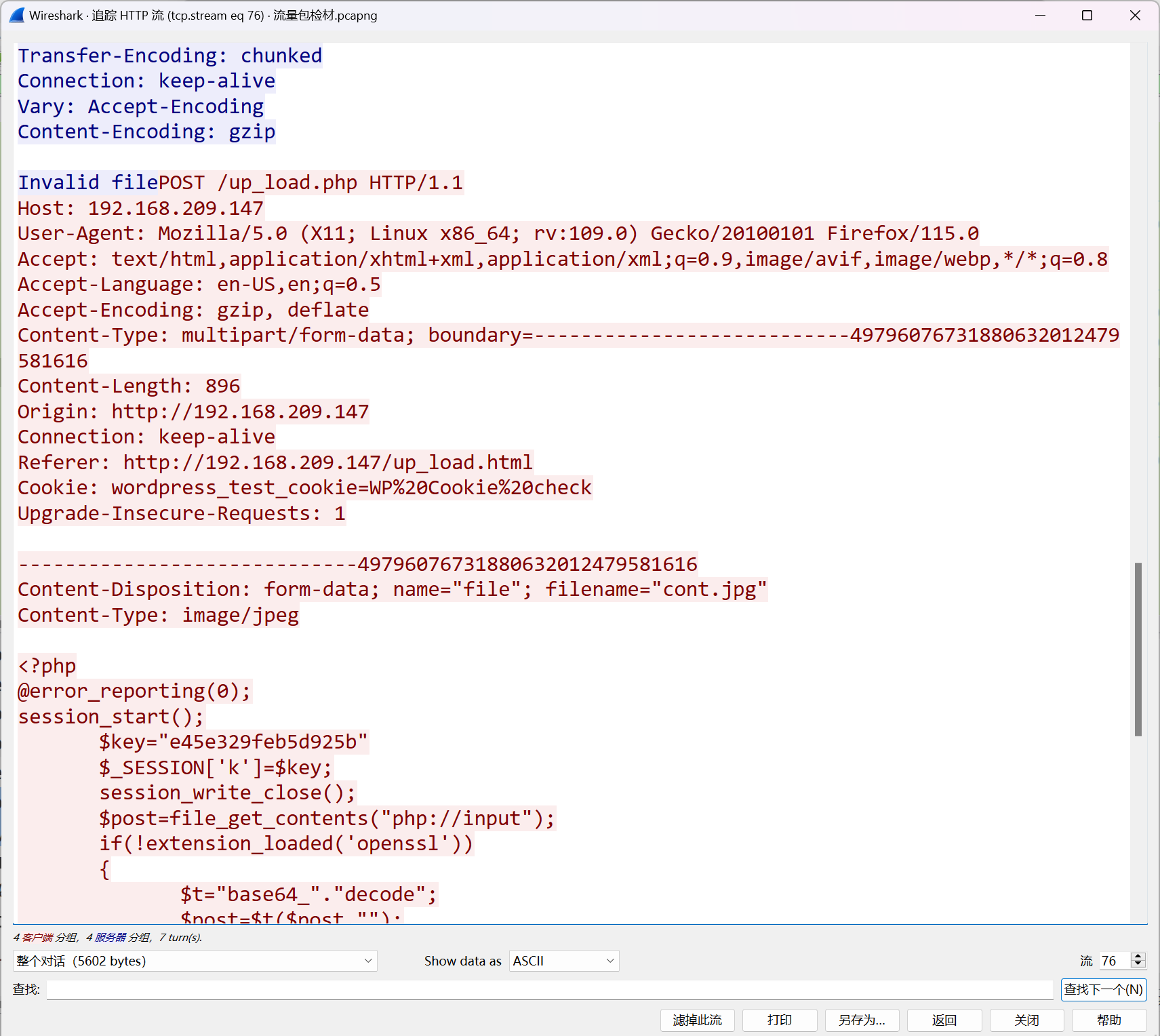
Task: Click the 查找下一个(N) button
Action: pos(1104,989)
